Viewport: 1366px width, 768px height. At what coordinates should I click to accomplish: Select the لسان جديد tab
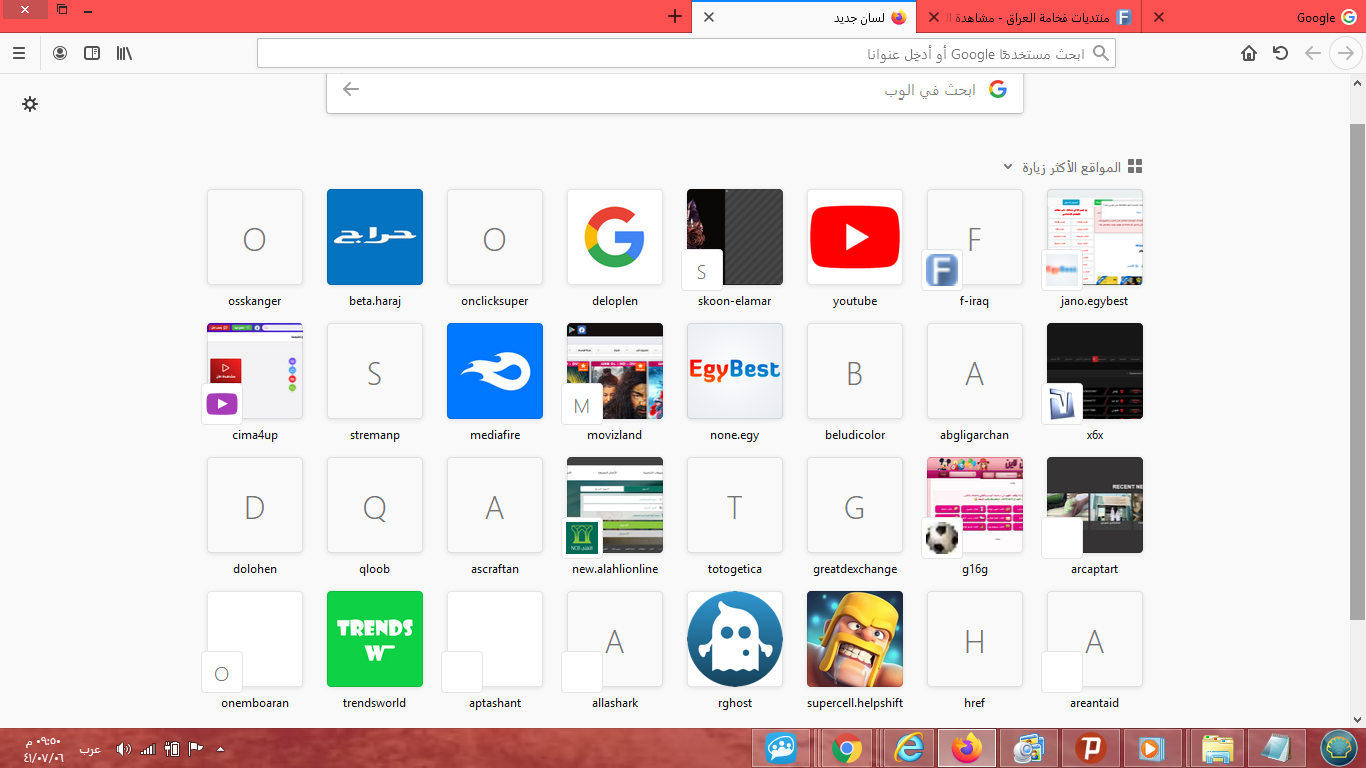point(805,17)
